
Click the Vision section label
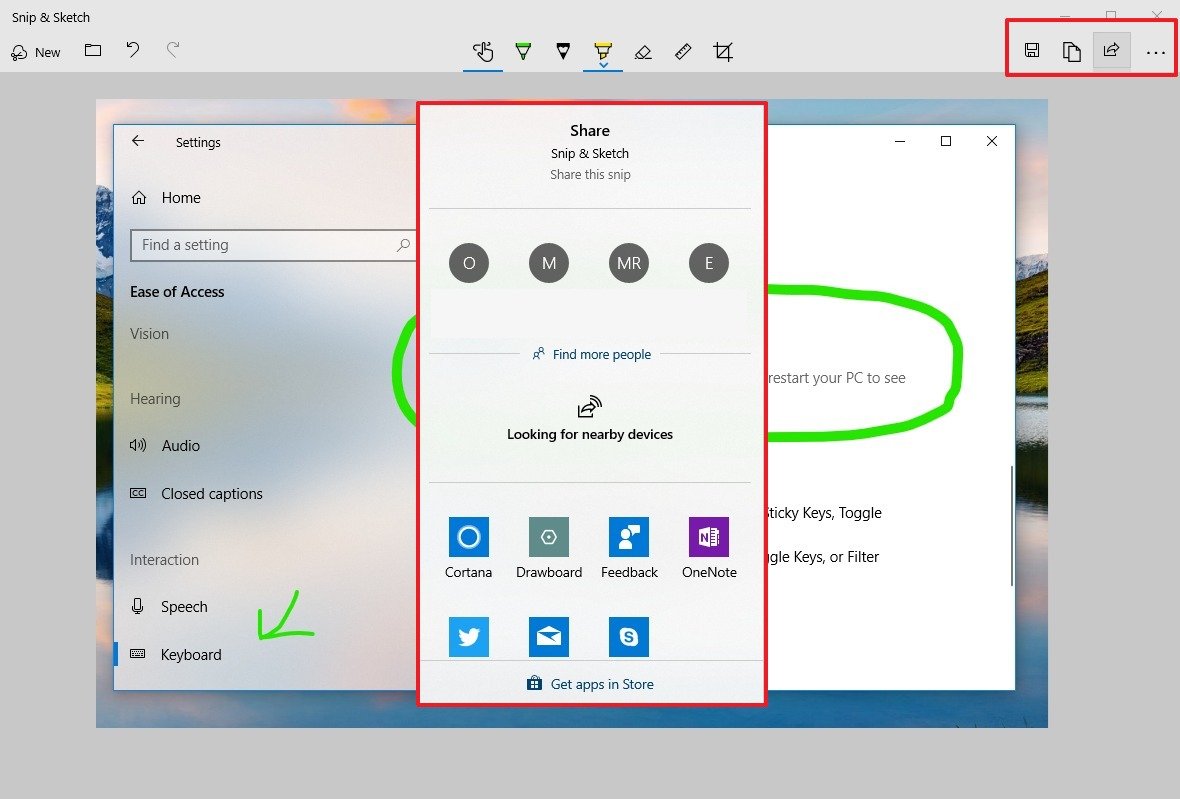point(149,333)
